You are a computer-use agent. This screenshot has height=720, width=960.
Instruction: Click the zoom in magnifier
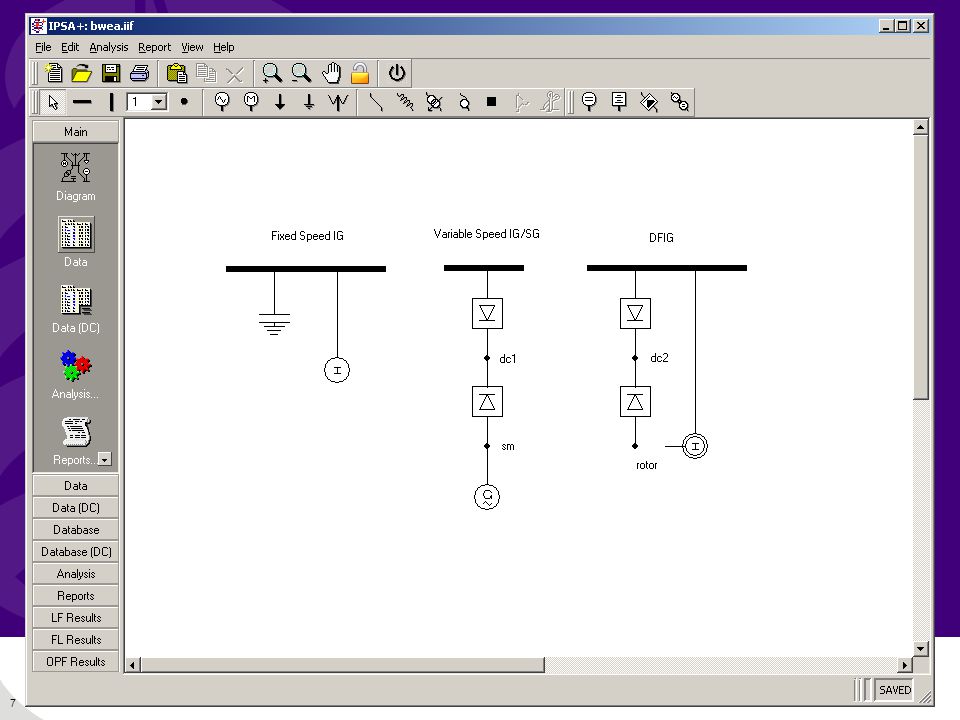click(x=272, y=73)
